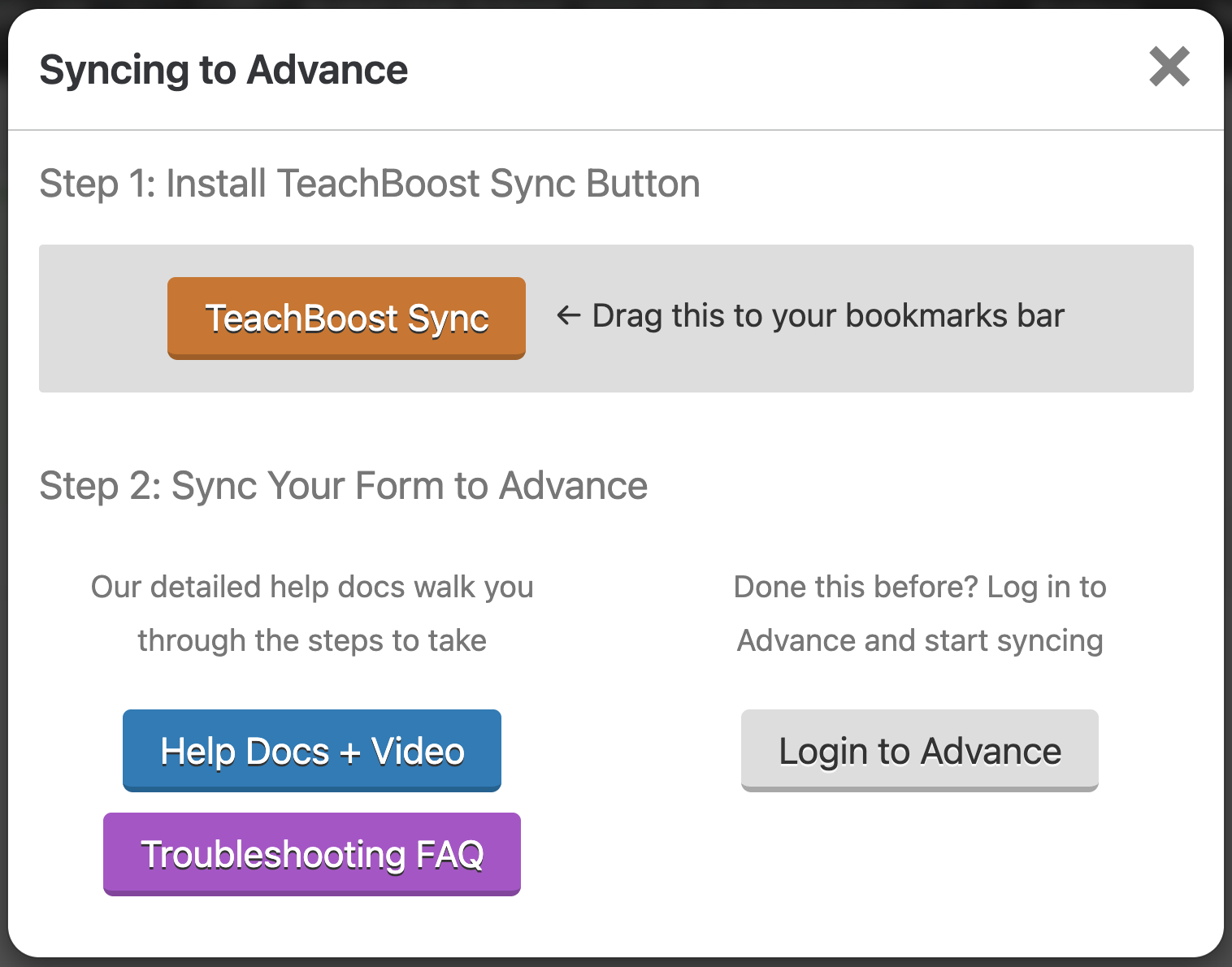Image resolution: width=1232 pixels, height=967 pixels.
Task: Select the 'Syncing to Advance' dialog title
Action: 223,70
